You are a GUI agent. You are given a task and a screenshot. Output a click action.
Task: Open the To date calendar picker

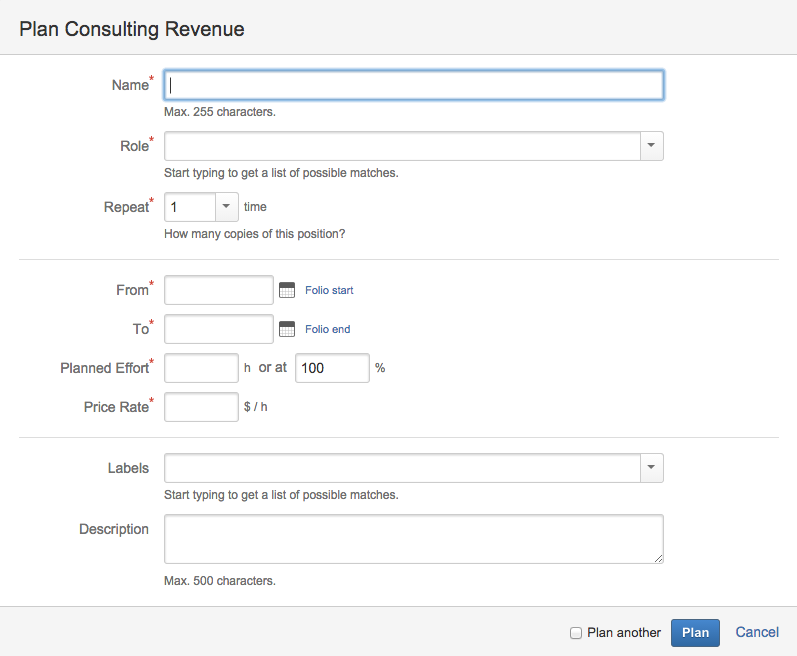point(287,329)
